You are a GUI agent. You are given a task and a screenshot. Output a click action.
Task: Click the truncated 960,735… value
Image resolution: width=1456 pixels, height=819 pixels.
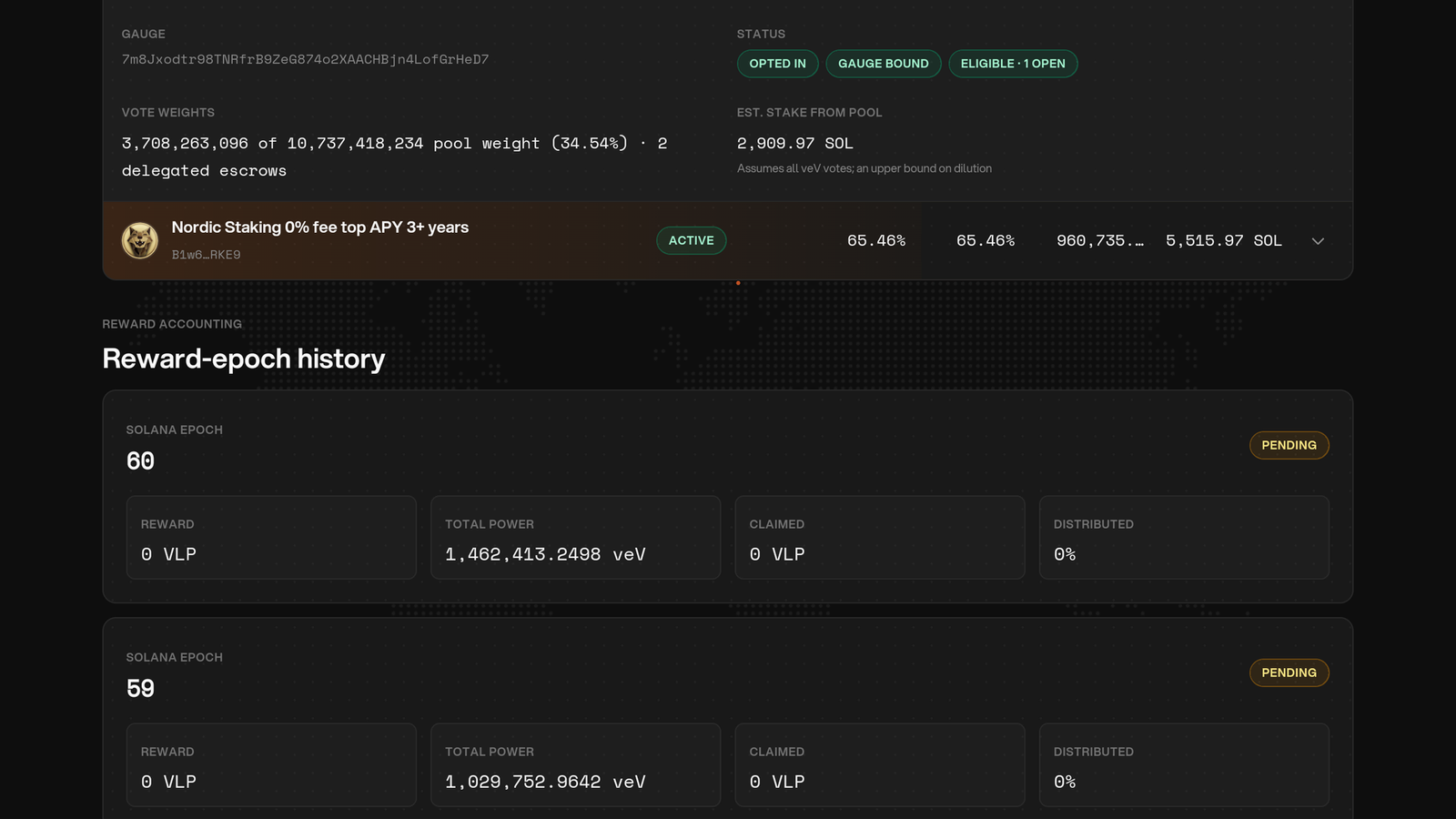pos(1100,240)
